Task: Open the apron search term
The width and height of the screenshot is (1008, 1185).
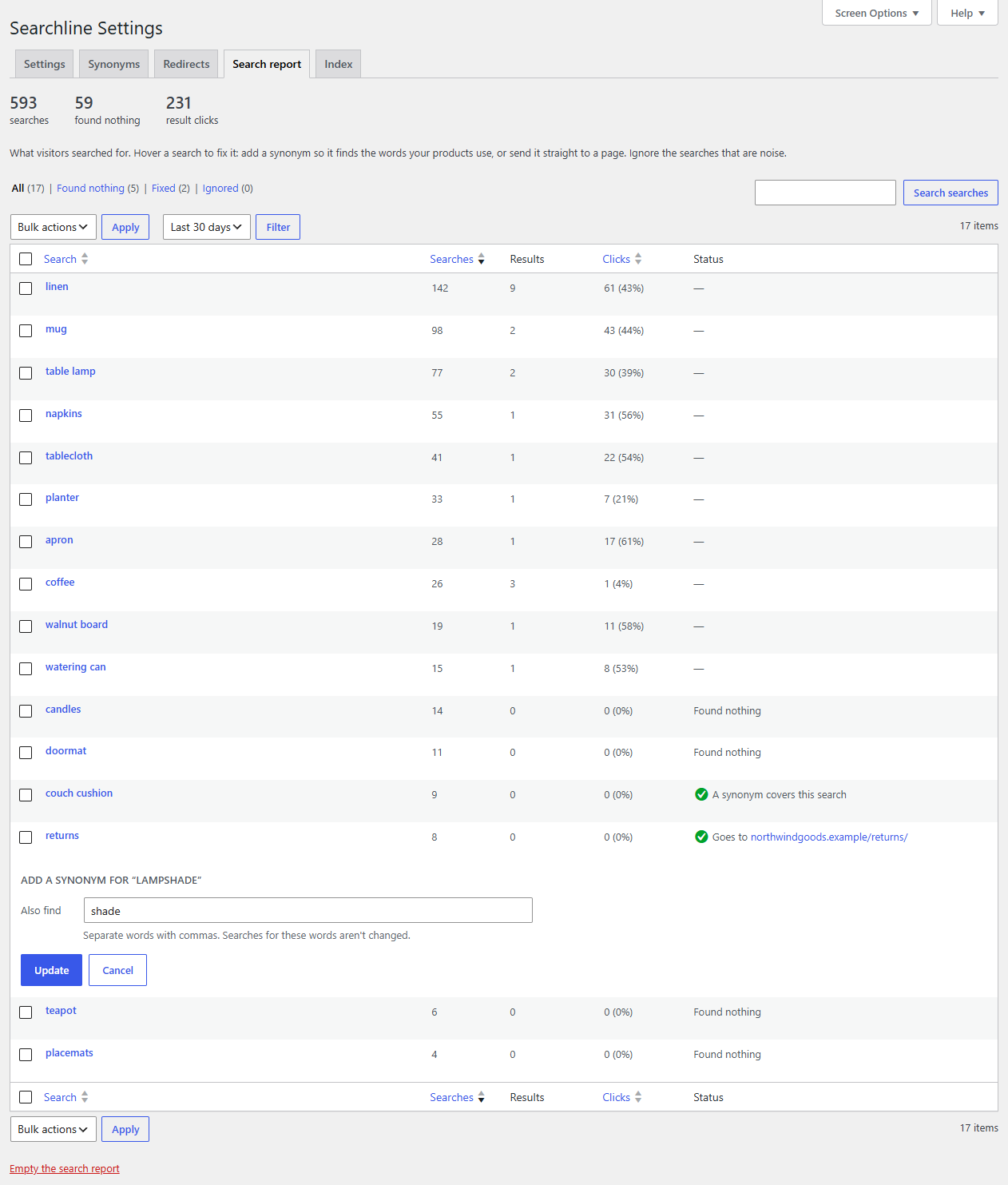Action: [59, 540]
